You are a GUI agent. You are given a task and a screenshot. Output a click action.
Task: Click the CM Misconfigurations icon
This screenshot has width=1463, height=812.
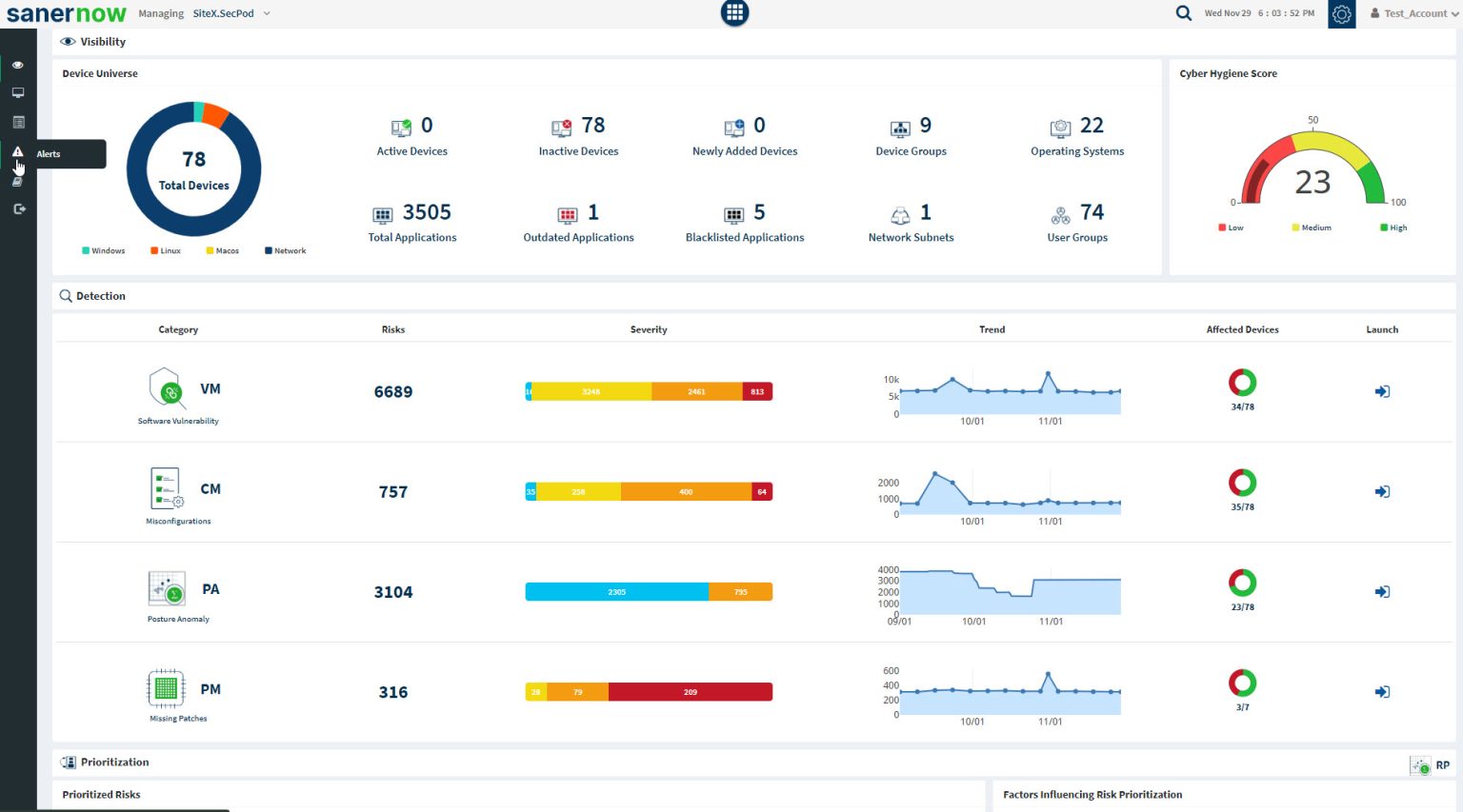(166, 488)
